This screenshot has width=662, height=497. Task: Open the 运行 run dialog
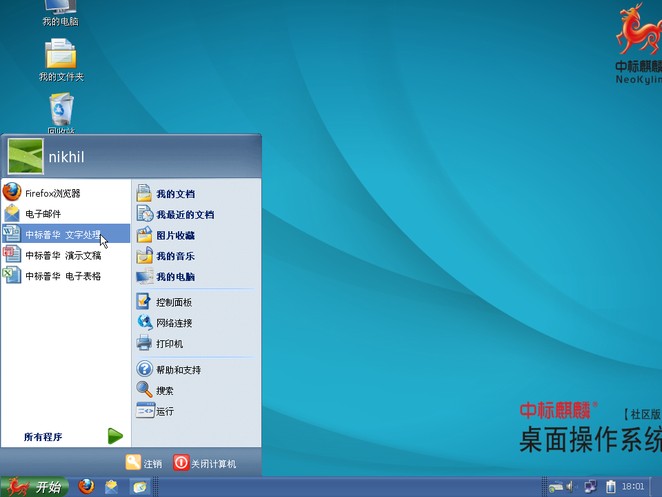(164, 411)
